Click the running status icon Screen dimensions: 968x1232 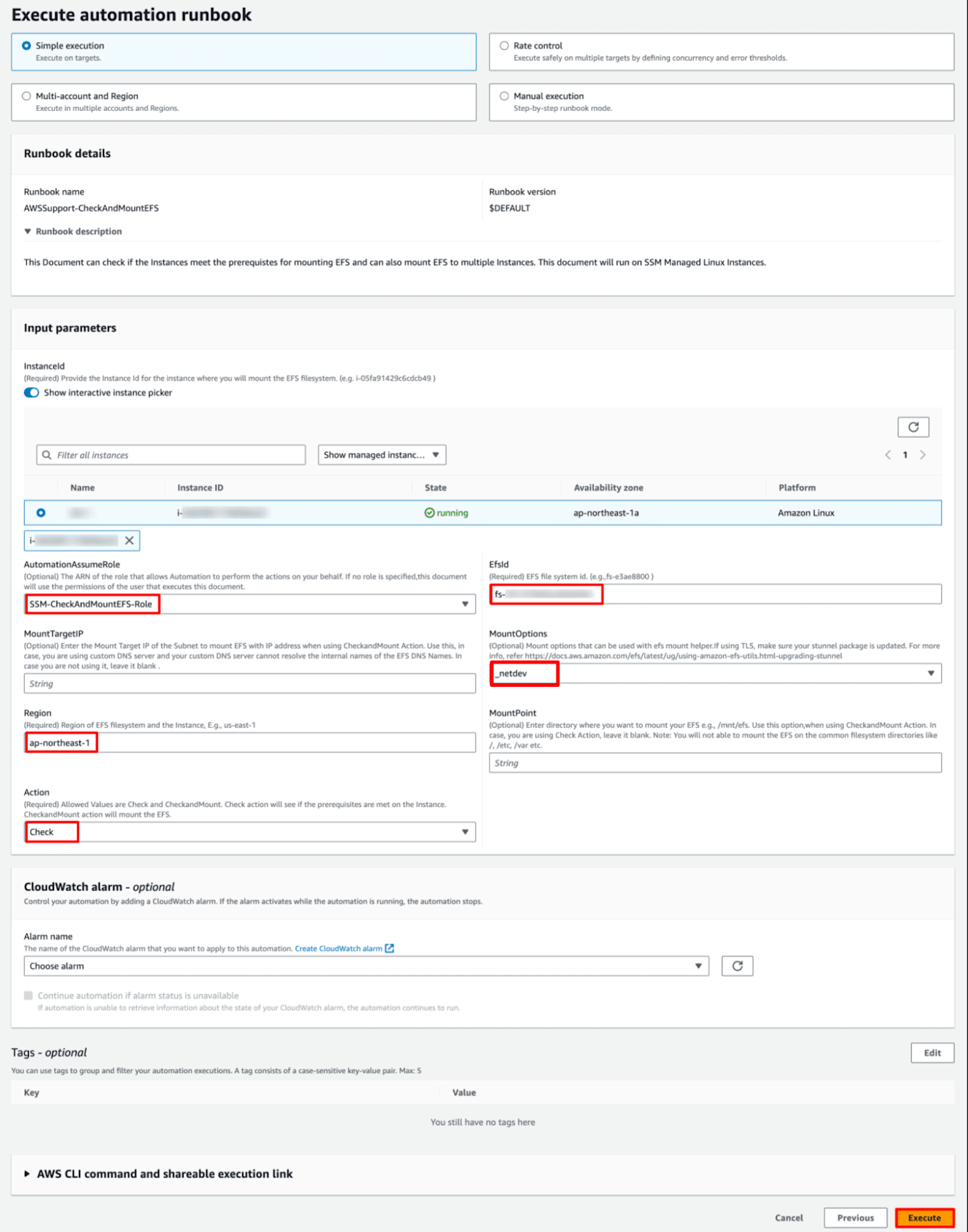pyautogui.click(x=429, y=513)
